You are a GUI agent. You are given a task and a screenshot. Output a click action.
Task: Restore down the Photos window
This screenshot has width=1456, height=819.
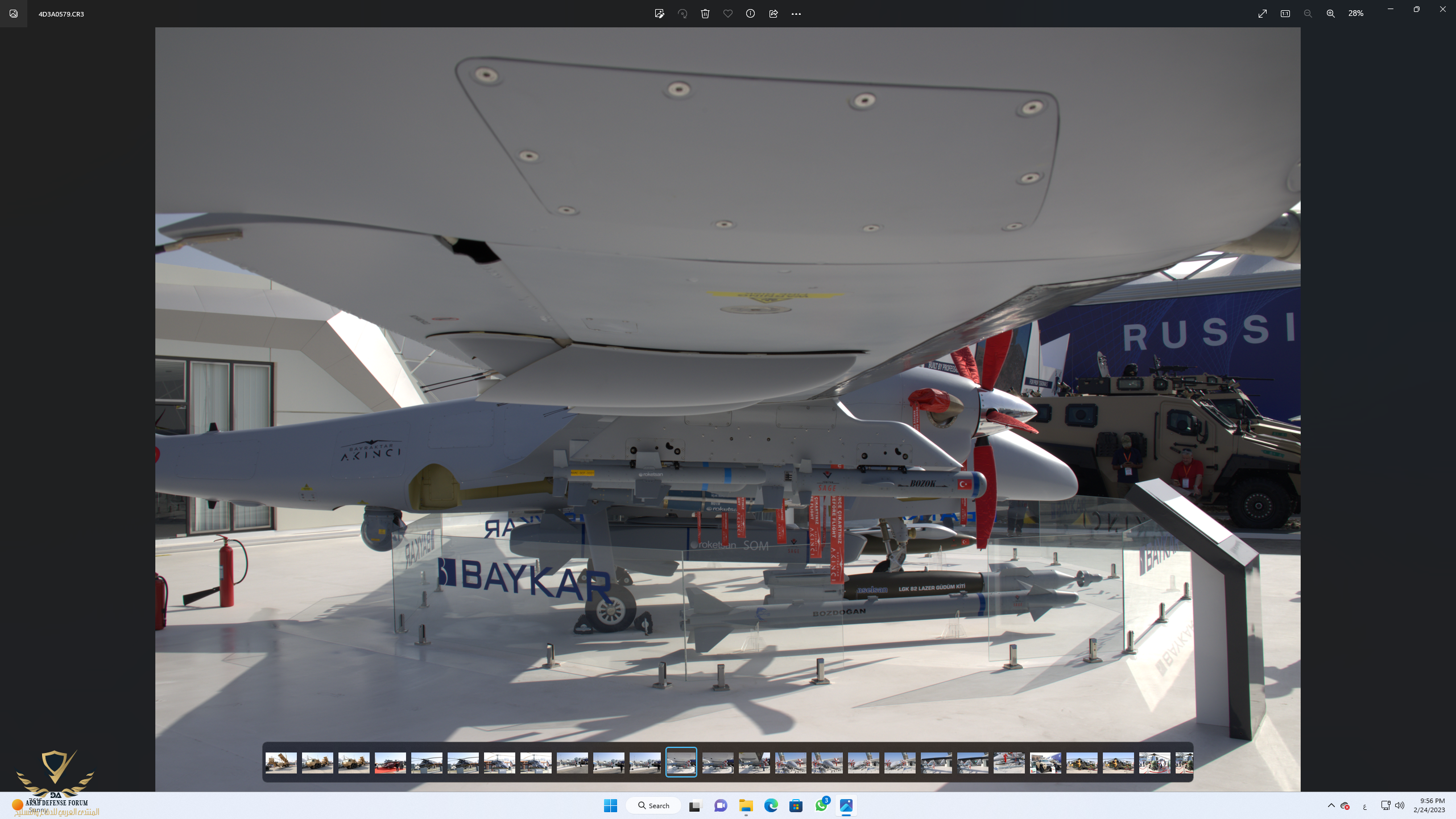[1416, 9]
